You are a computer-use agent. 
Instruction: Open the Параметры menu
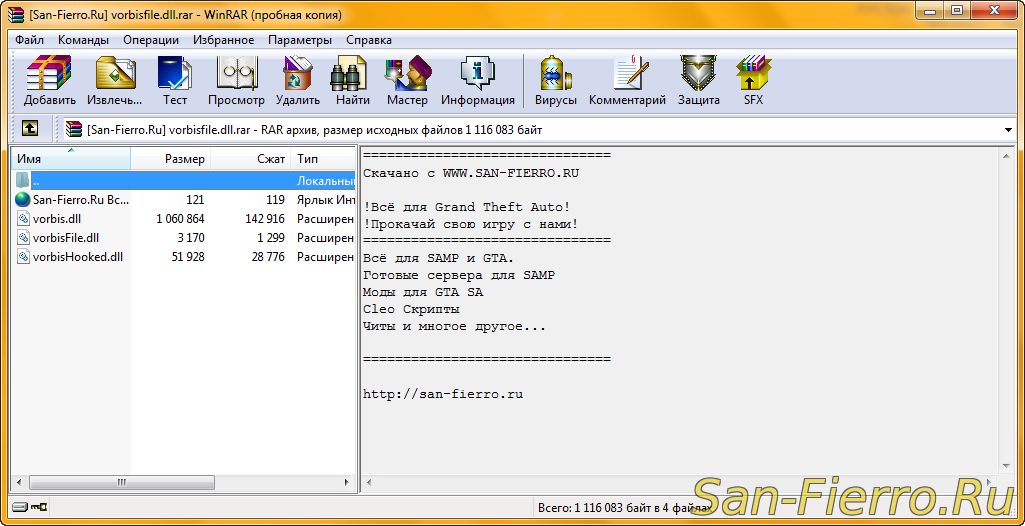click(x=299, y=40)
